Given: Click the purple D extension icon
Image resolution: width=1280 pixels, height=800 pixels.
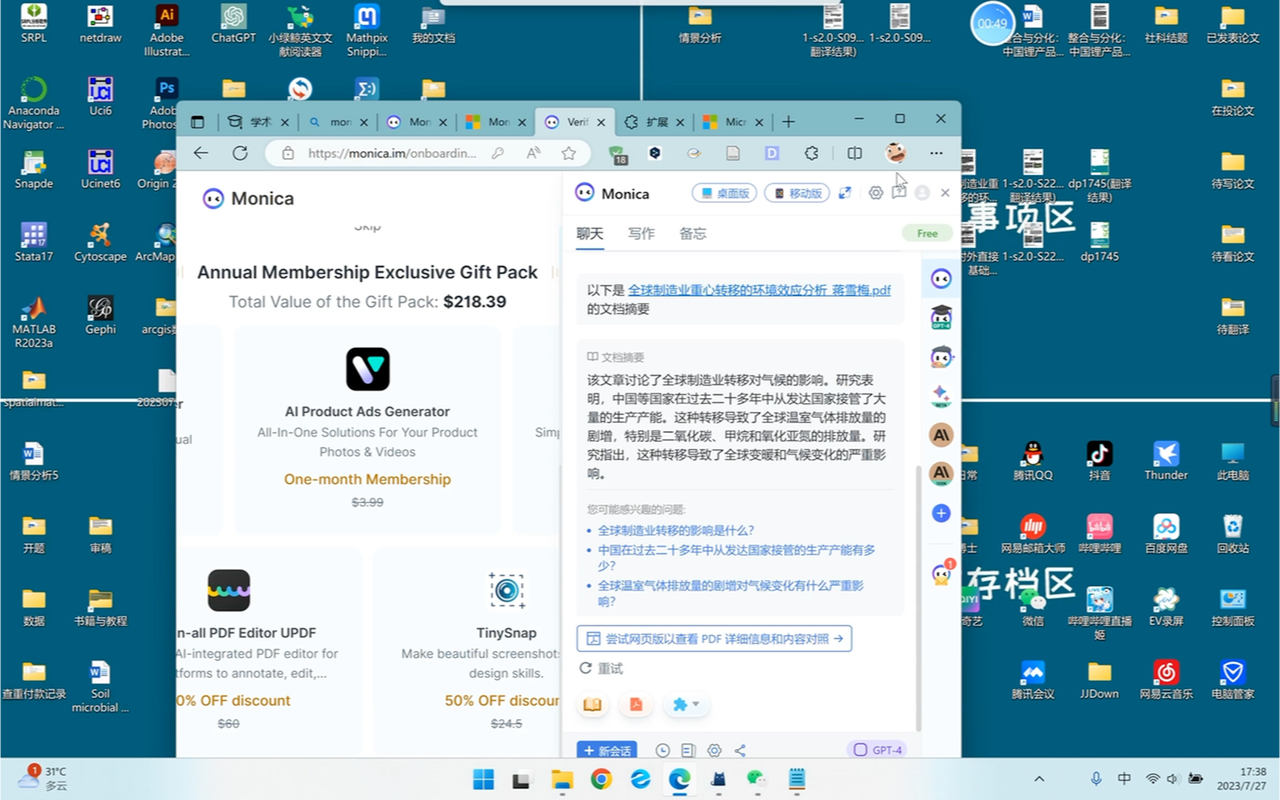Looking at the screenshot, I should click(772, 153).
